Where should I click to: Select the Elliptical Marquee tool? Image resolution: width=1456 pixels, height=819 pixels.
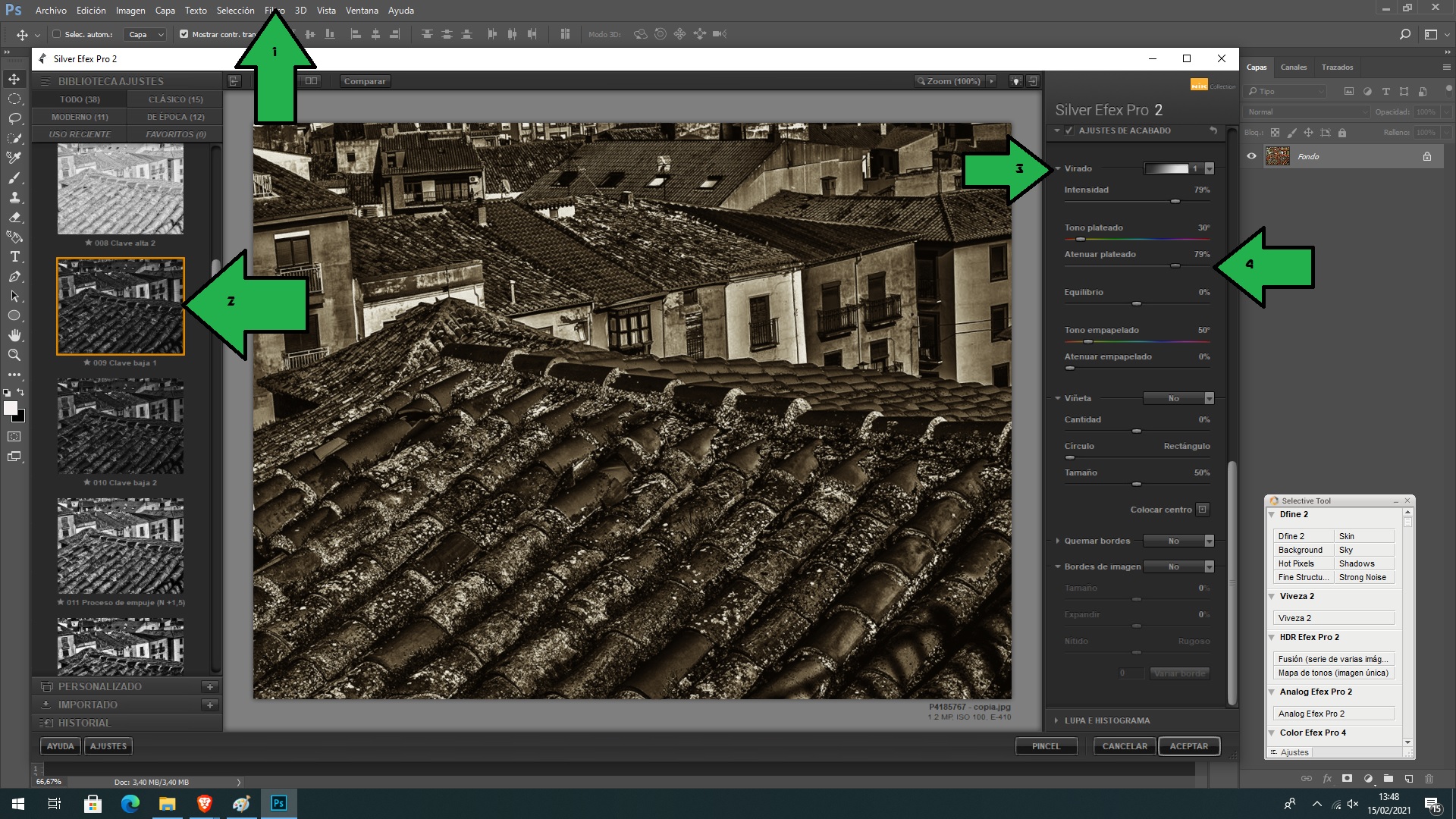click(14, 99)
